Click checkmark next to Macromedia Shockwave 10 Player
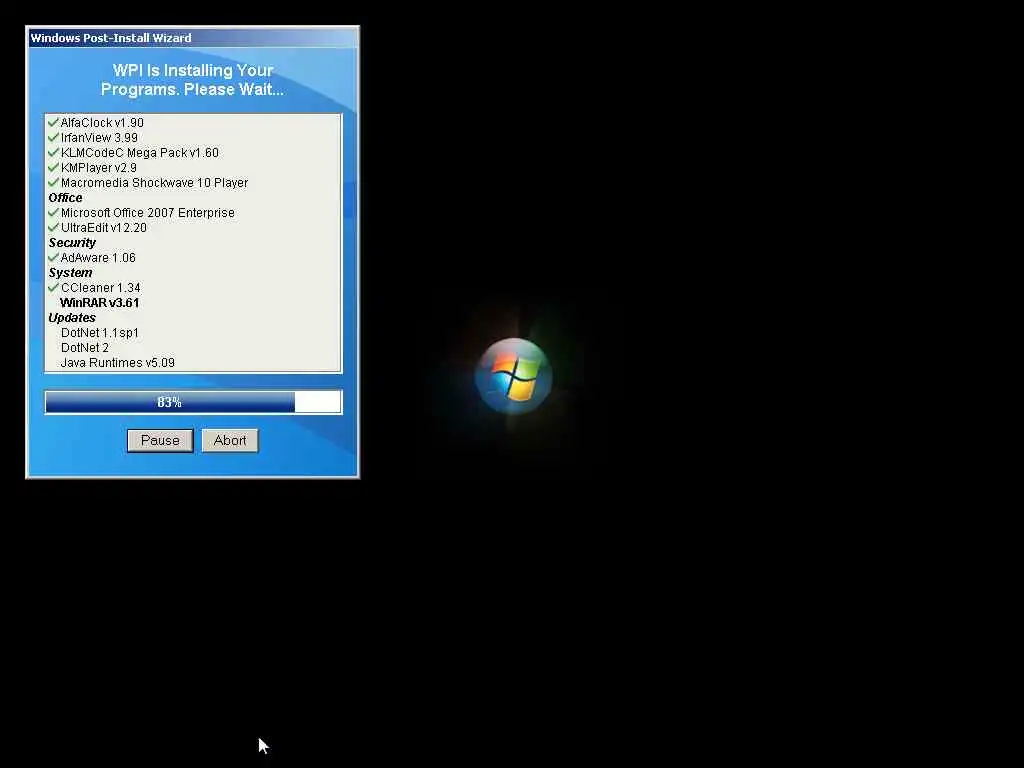 point(54,182)
